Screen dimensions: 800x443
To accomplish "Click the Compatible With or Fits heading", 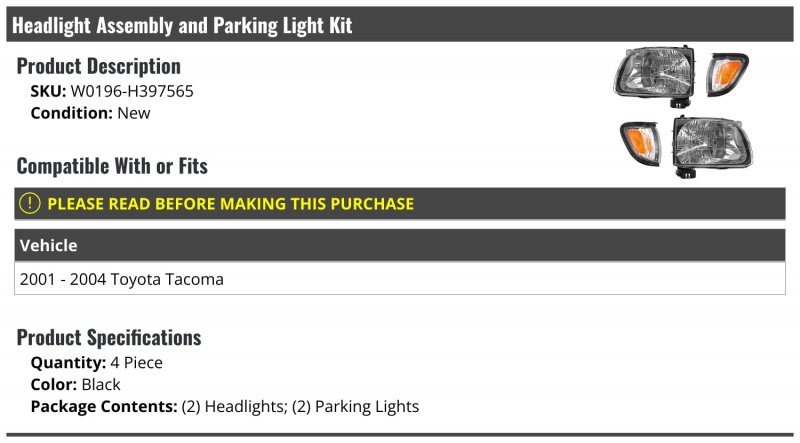I will tap(112, 166).
